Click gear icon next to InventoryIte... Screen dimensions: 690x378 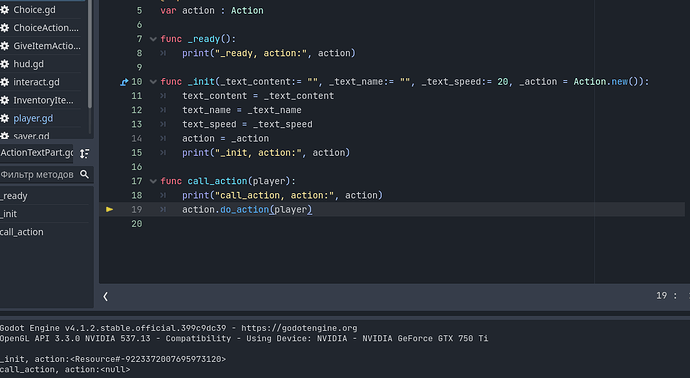pos(4,100)
